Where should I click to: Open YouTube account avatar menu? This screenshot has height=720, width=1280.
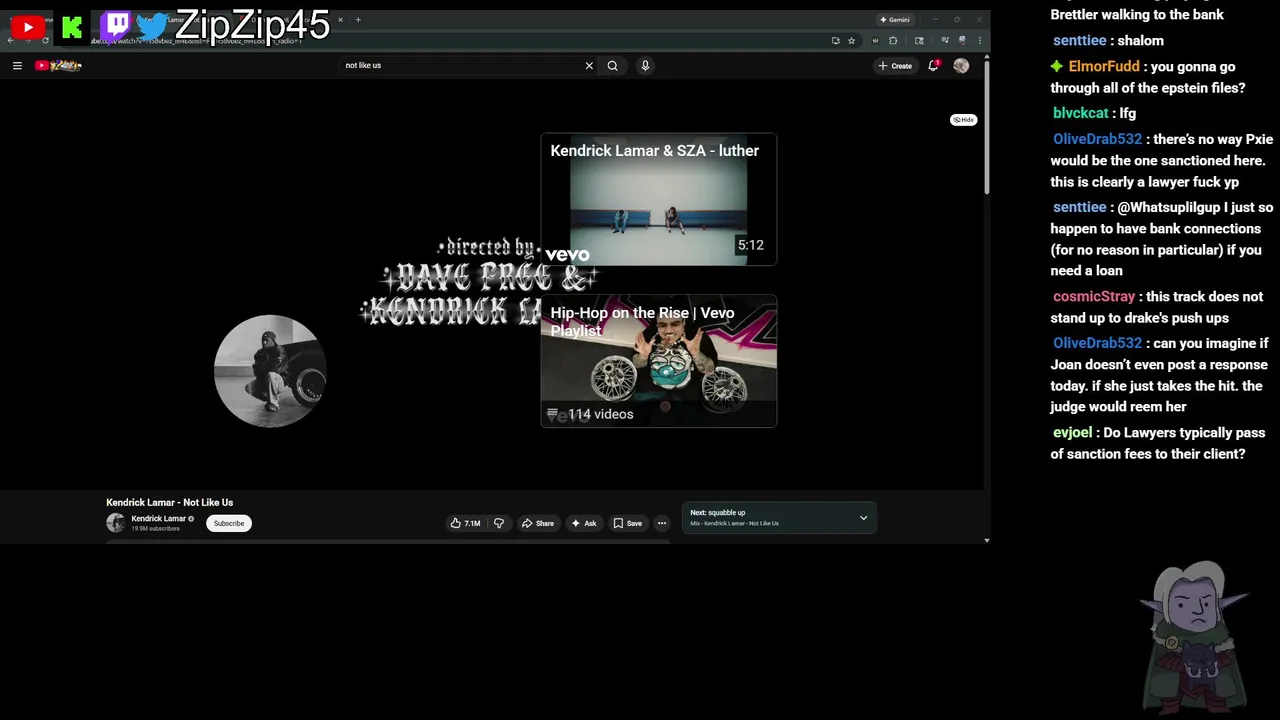click(961, 65)
